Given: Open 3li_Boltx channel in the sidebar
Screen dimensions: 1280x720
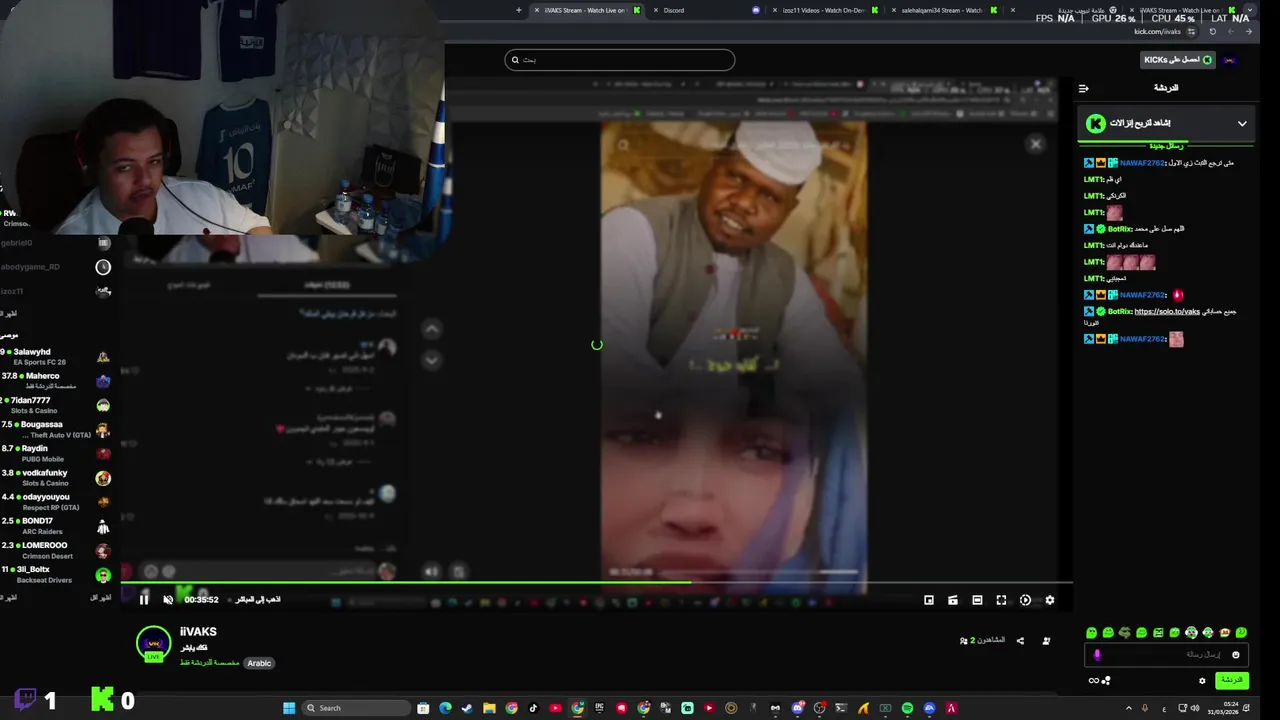Looking at the screenshot, I should (55, 575).
